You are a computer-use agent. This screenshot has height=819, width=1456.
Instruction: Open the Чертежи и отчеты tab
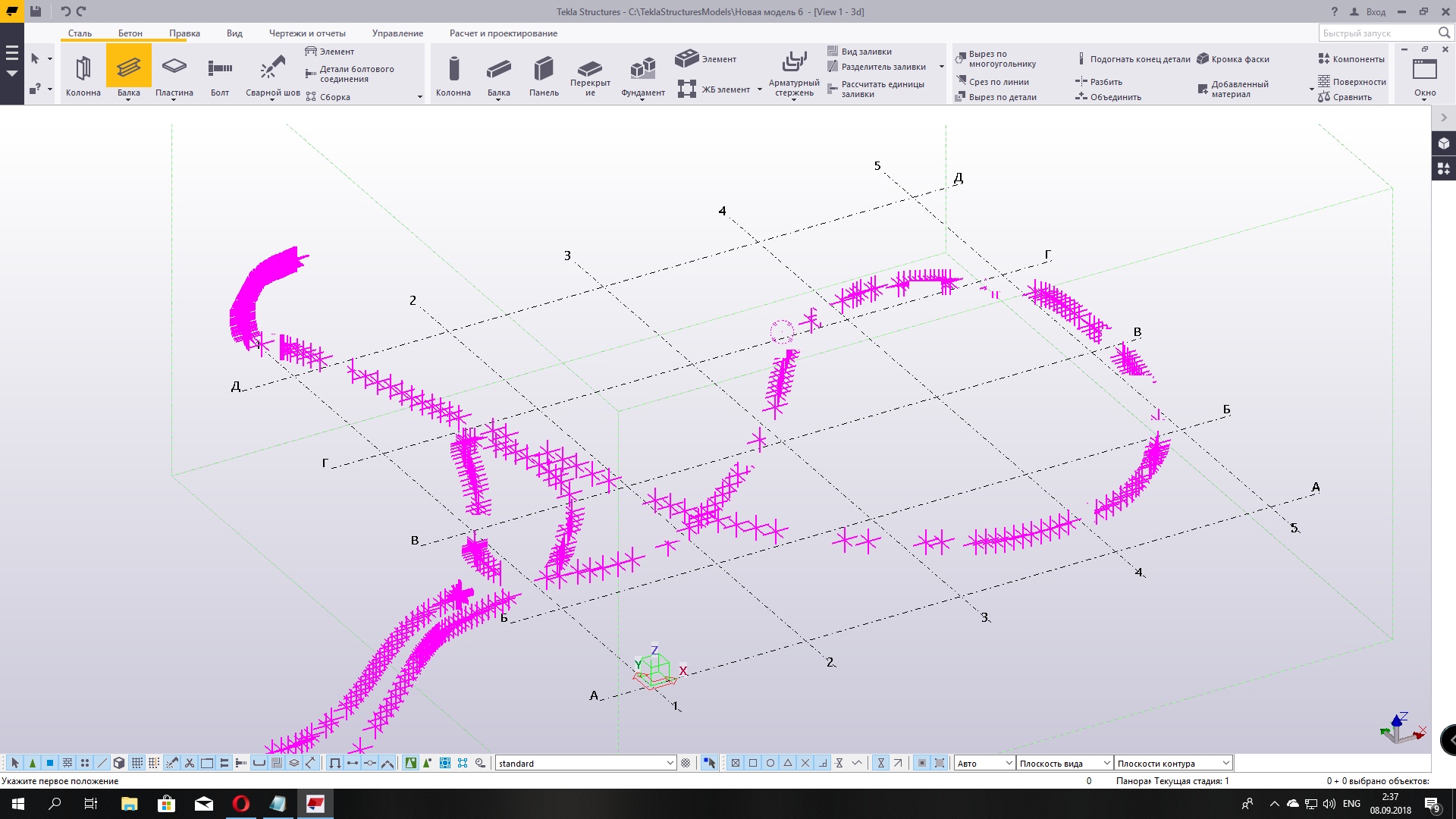click(307, 33)
